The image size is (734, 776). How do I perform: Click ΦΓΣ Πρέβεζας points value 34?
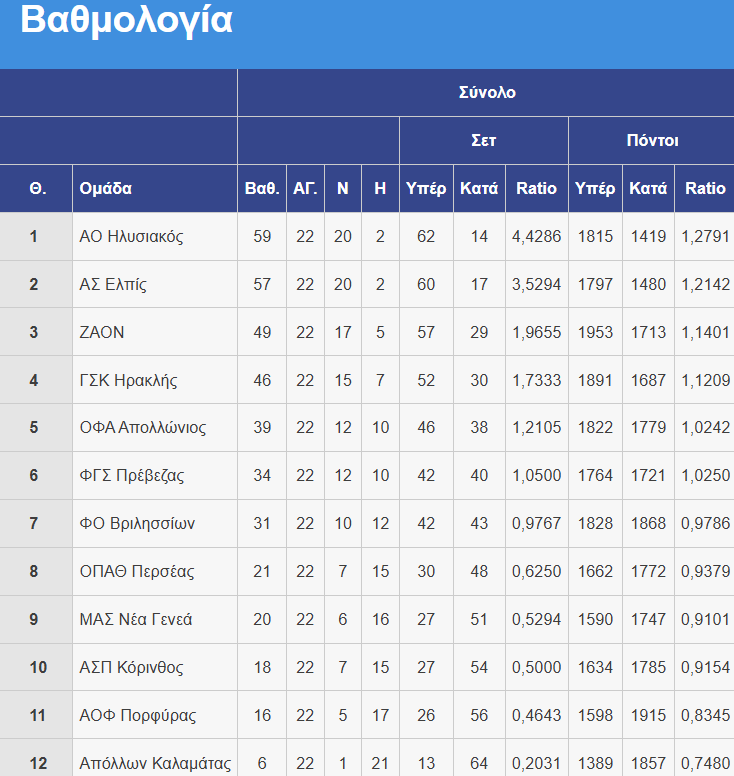click(262, 476)
